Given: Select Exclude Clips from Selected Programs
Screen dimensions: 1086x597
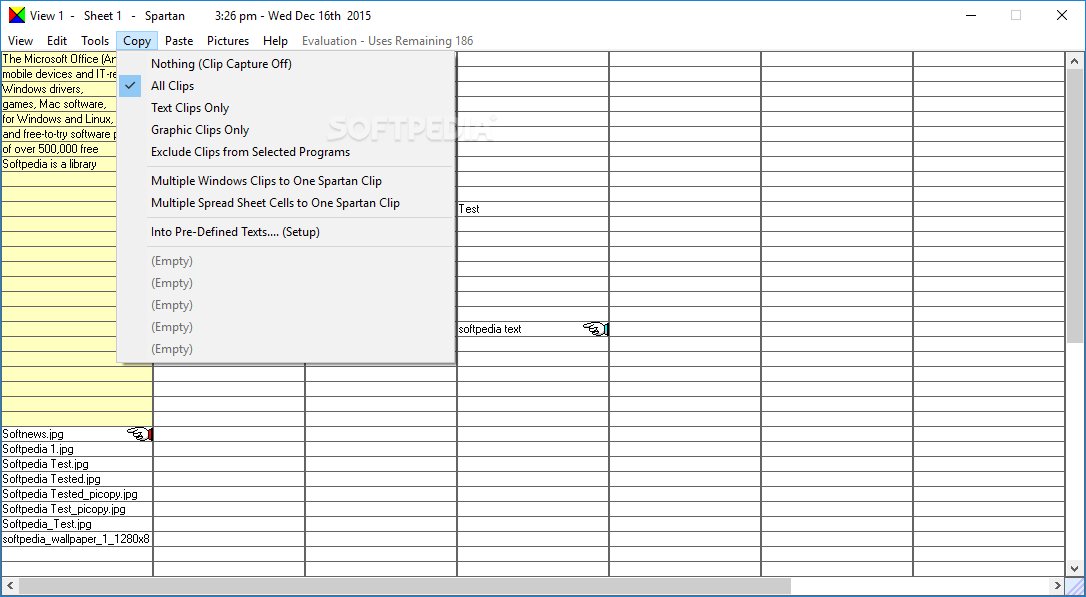Looking at the screenshot, I should point(285,152).
